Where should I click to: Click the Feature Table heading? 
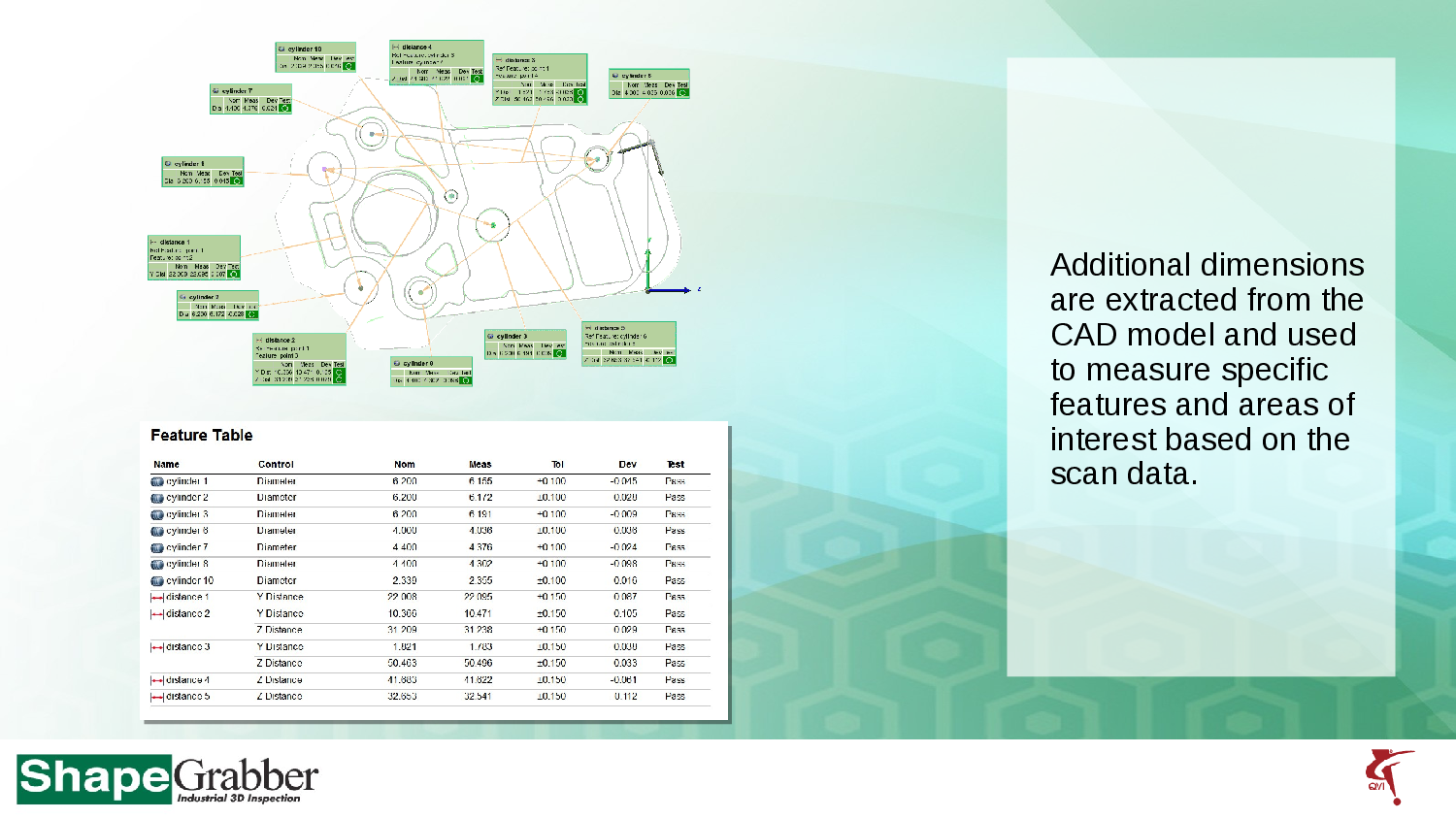coord(201,435)
